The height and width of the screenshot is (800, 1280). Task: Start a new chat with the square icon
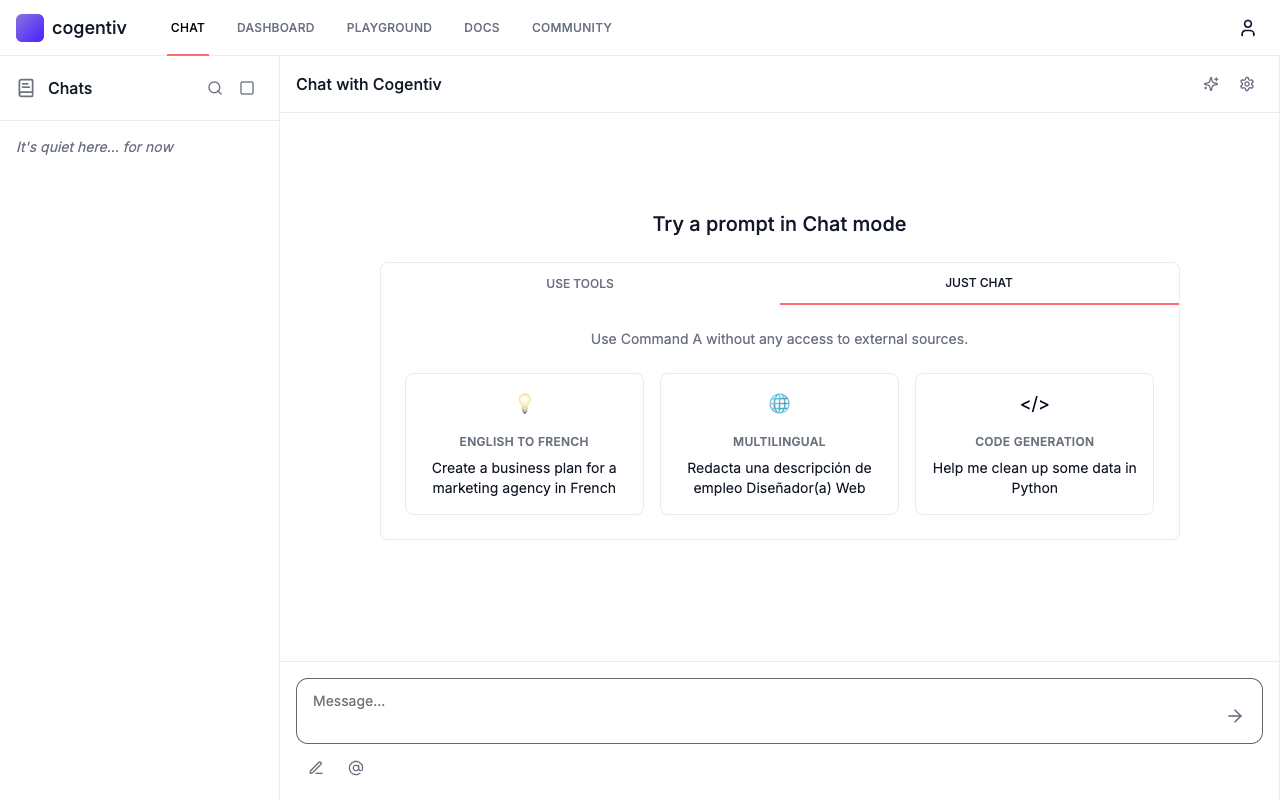(246, 88)
